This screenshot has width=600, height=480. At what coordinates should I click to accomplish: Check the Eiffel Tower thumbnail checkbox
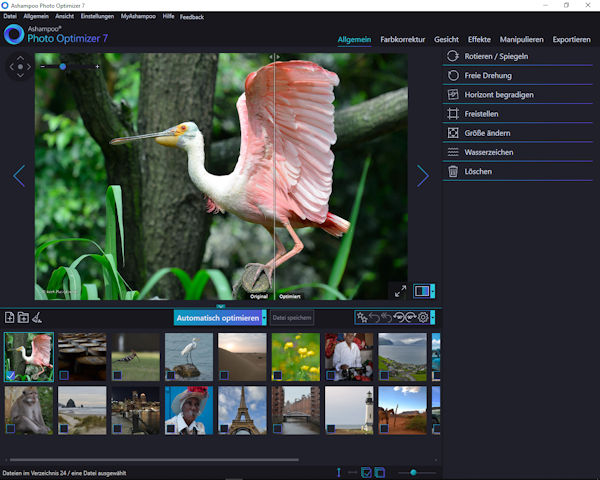point(224,428)
